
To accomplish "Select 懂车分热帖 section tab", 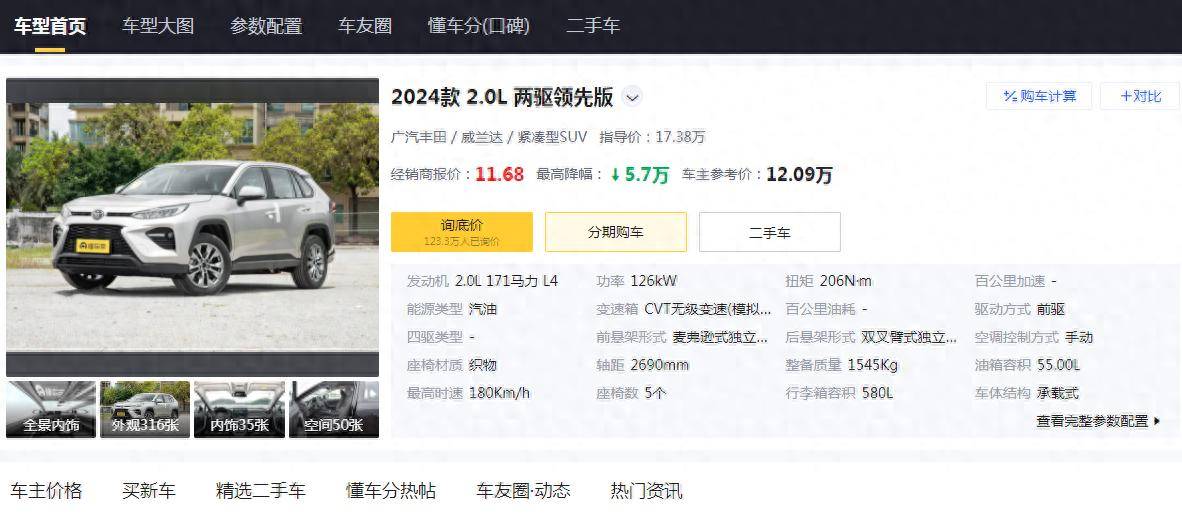I will 390,491.
